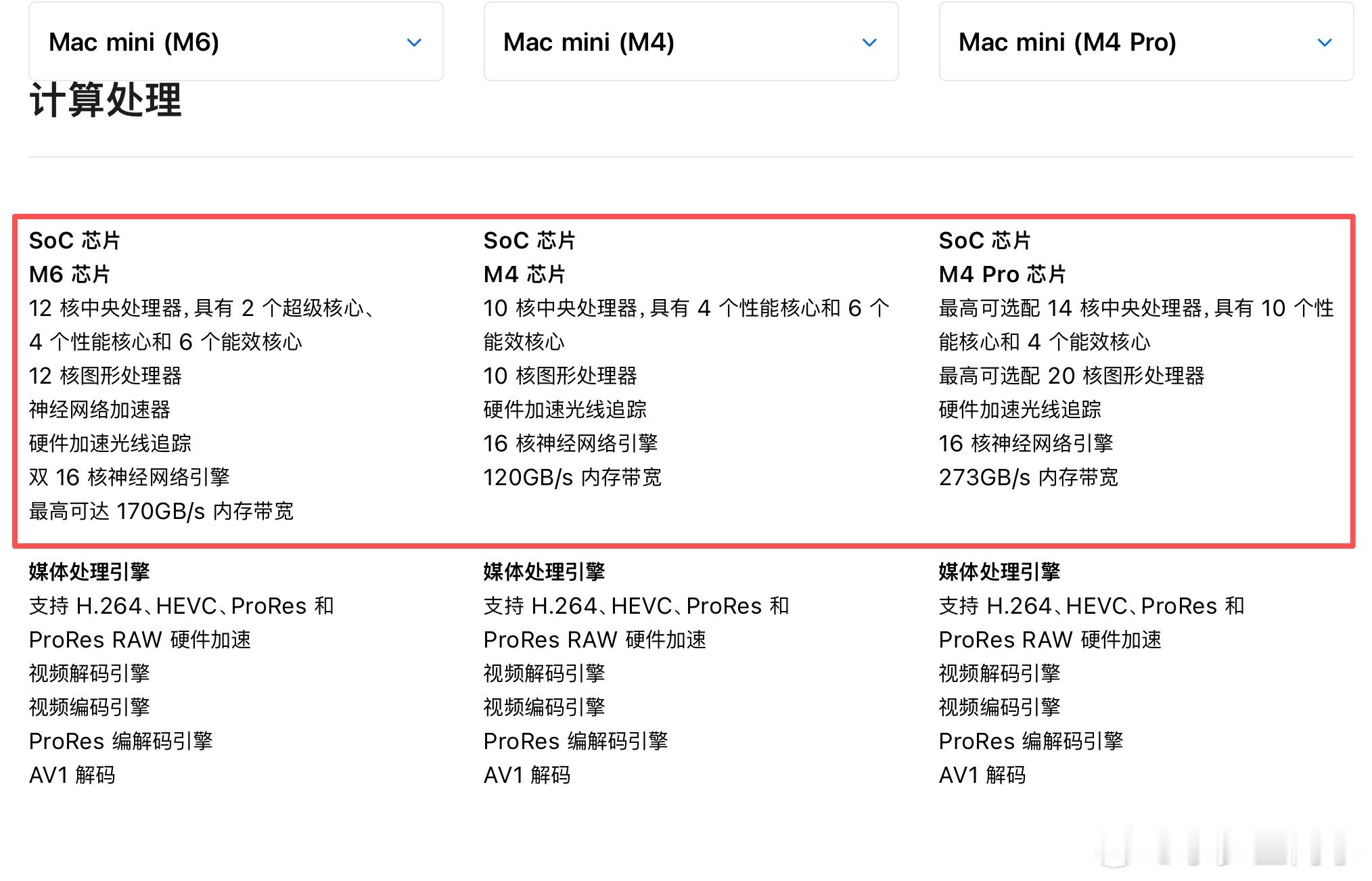1372x881 pixels.
Task: Open the Mac mini (M6) model dropdown
Action: pyautogui.click(x=235, y=42)
